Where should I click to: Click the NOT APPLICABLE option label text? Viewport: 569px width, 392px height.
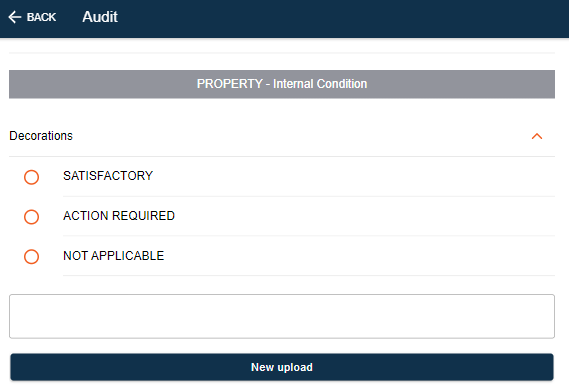click(x=113, y=256)
